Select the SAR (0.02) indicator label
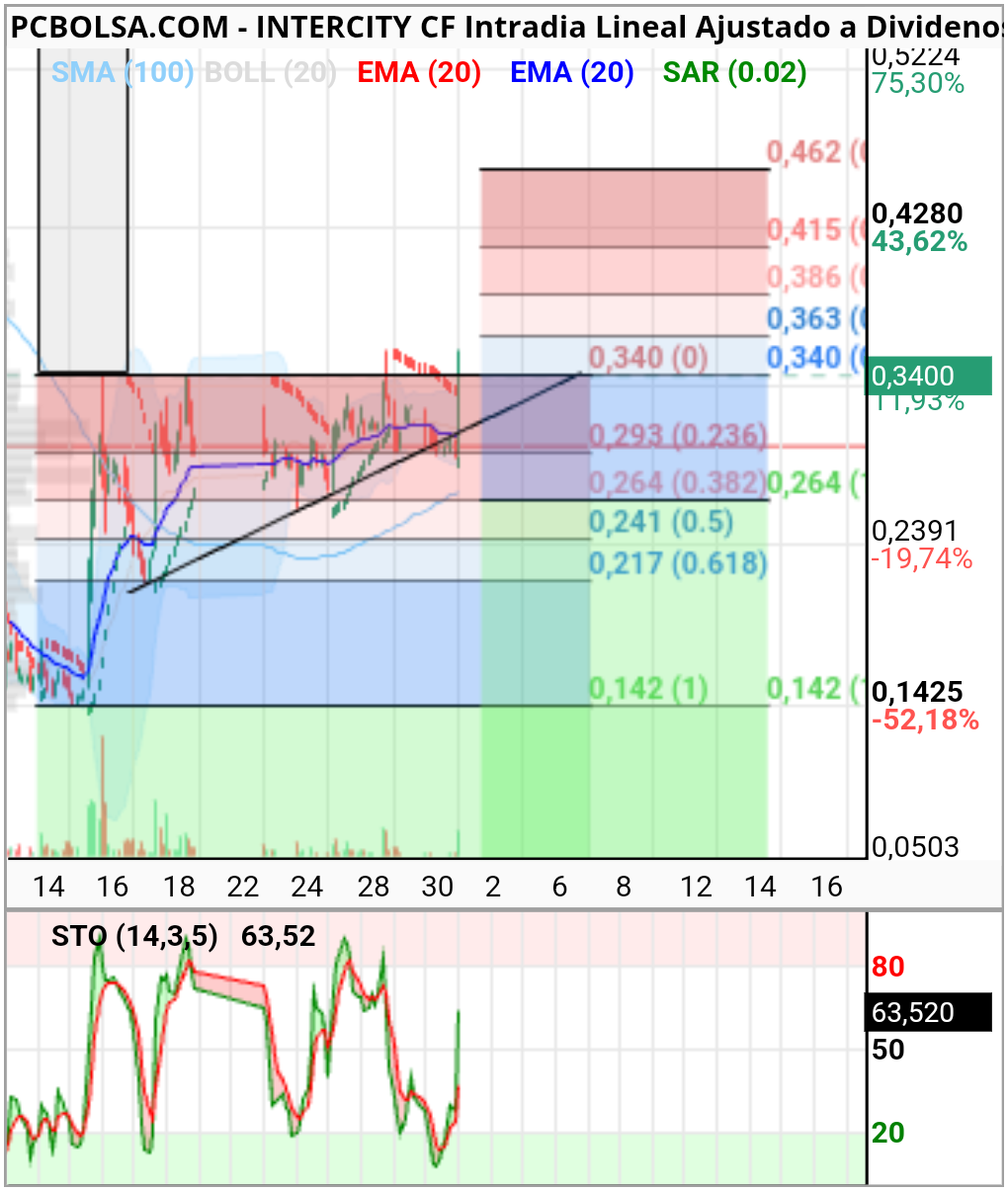 coord(734,72)
